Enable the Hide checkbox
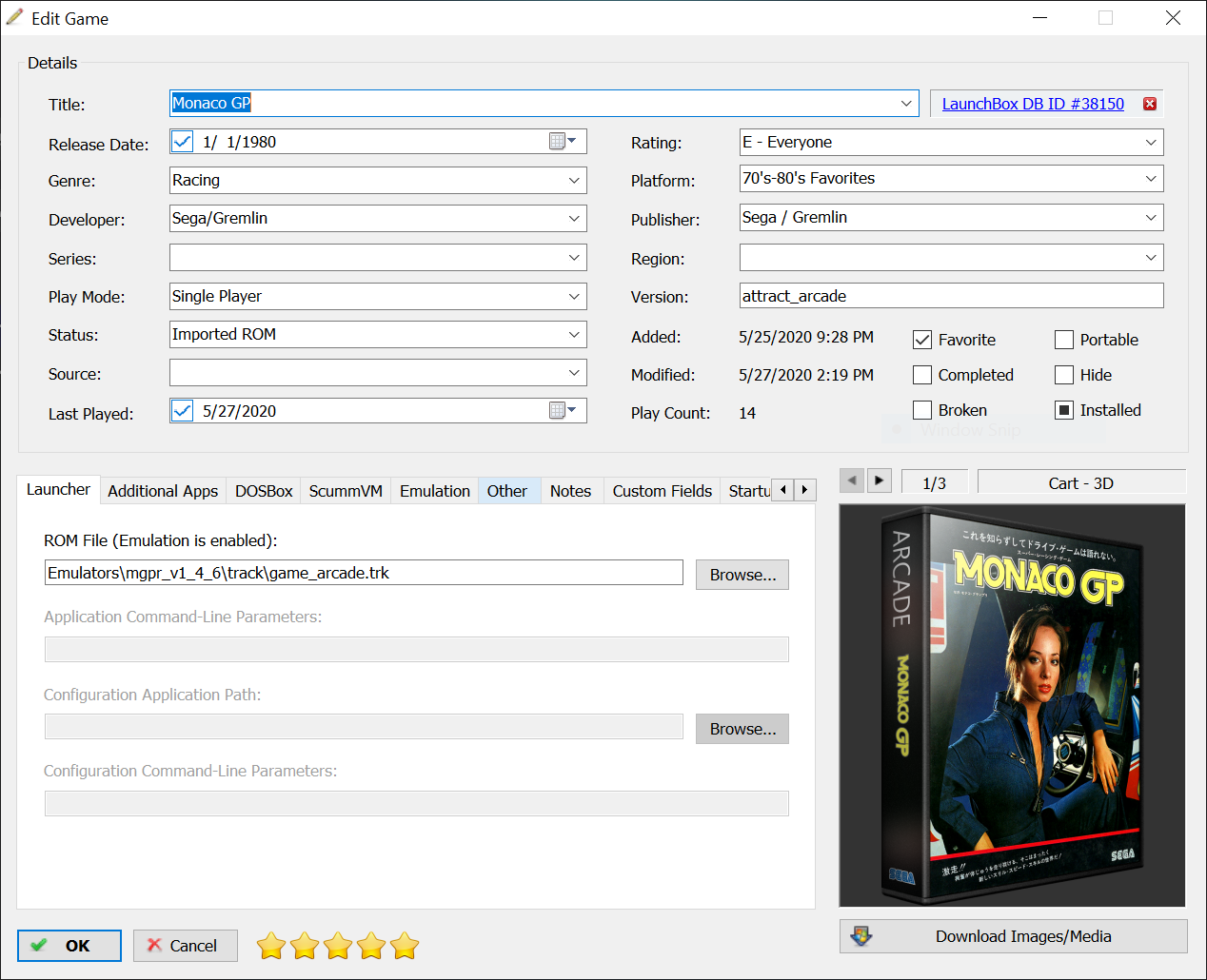The width and height of the screenshot is (1207, 980). coord(1064,375)
